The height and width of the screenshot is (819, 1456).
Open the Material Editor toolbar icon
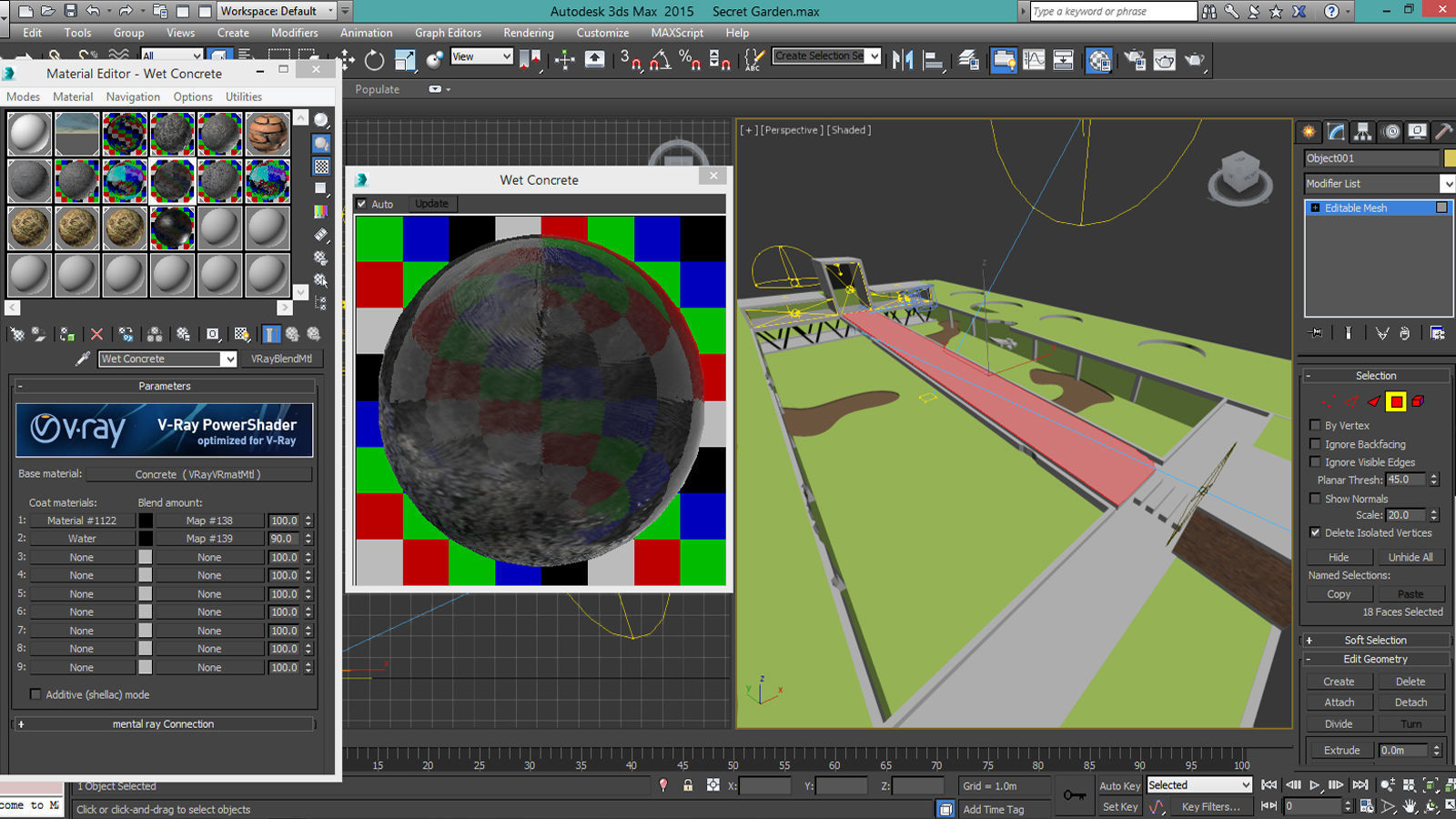1099,60
